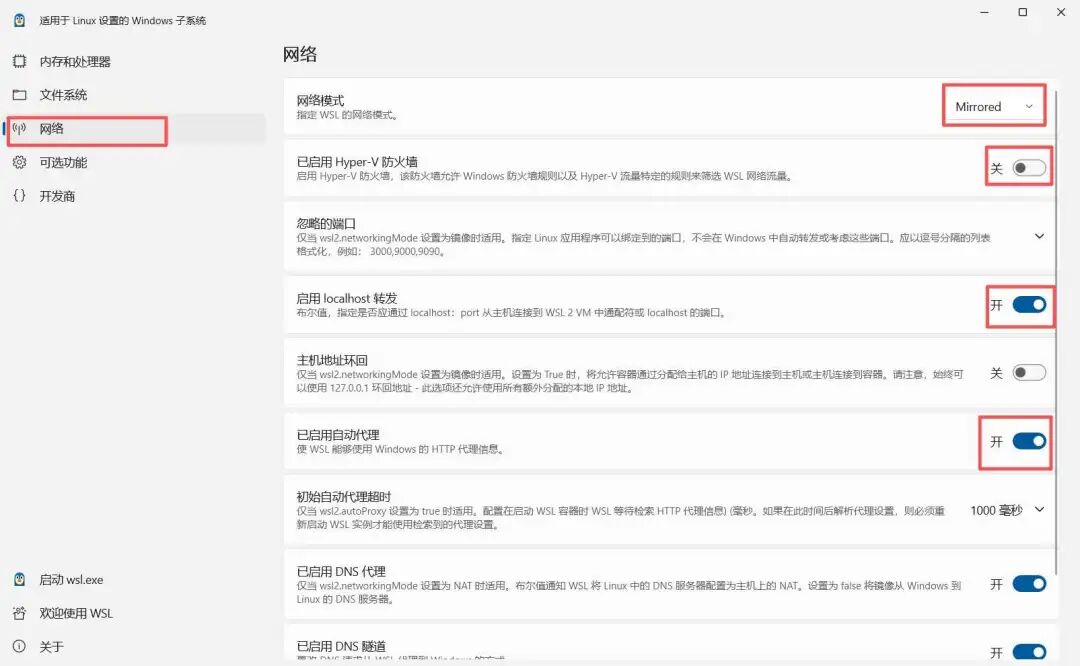The height and width of the screenshot is (666, 1080).
Task: Expand the 忽略的端口 section
Action: (x=1038, y=237)
